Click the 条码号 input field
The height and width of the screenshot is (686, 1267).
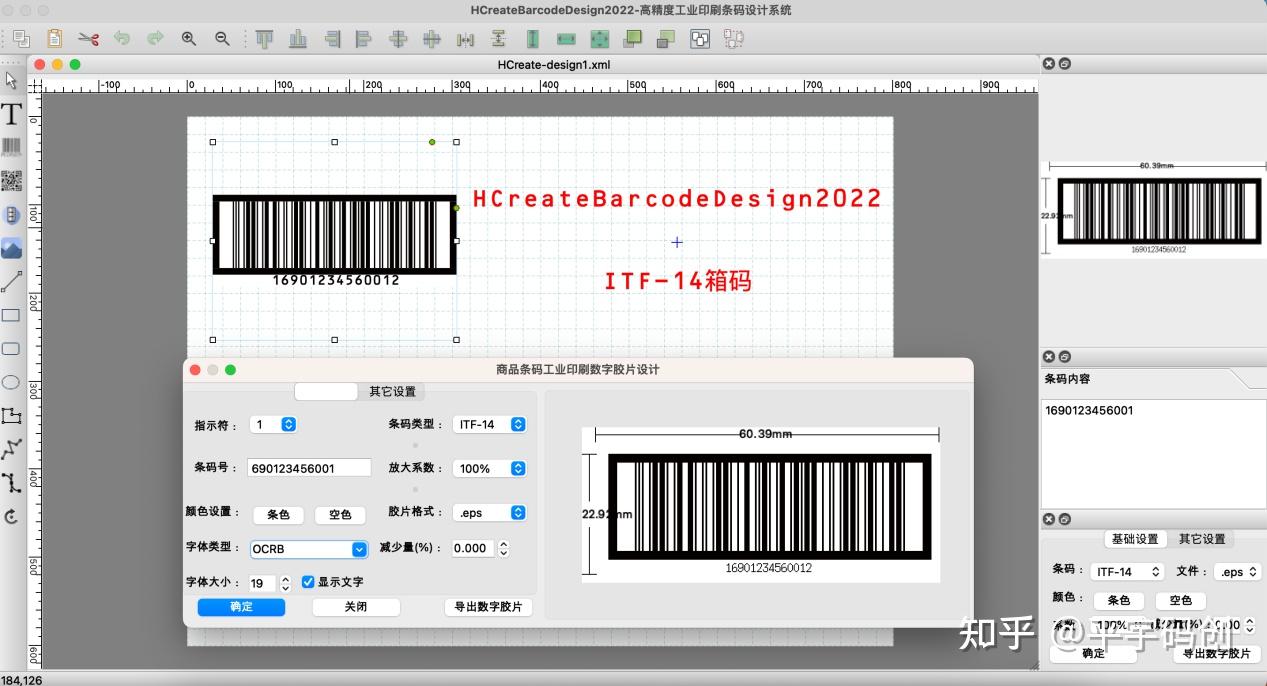(x=308, y=468)
